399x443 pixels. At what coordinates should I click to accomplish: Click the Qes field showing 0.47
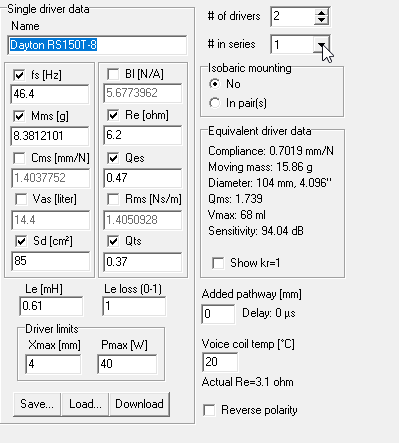(143, 178)
